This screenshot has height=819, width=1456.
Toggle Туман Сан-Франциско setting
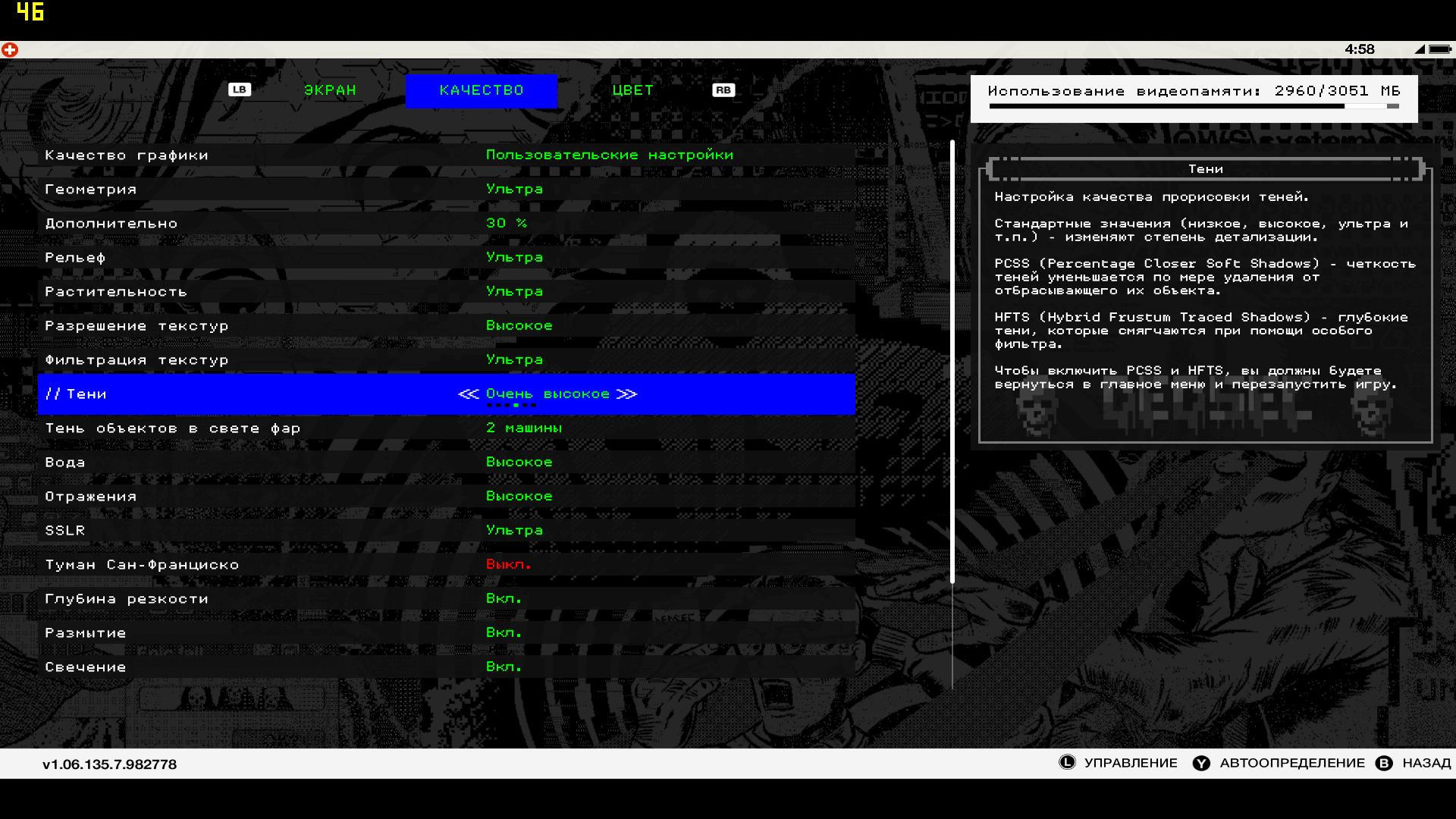click(x=508, y=564)
